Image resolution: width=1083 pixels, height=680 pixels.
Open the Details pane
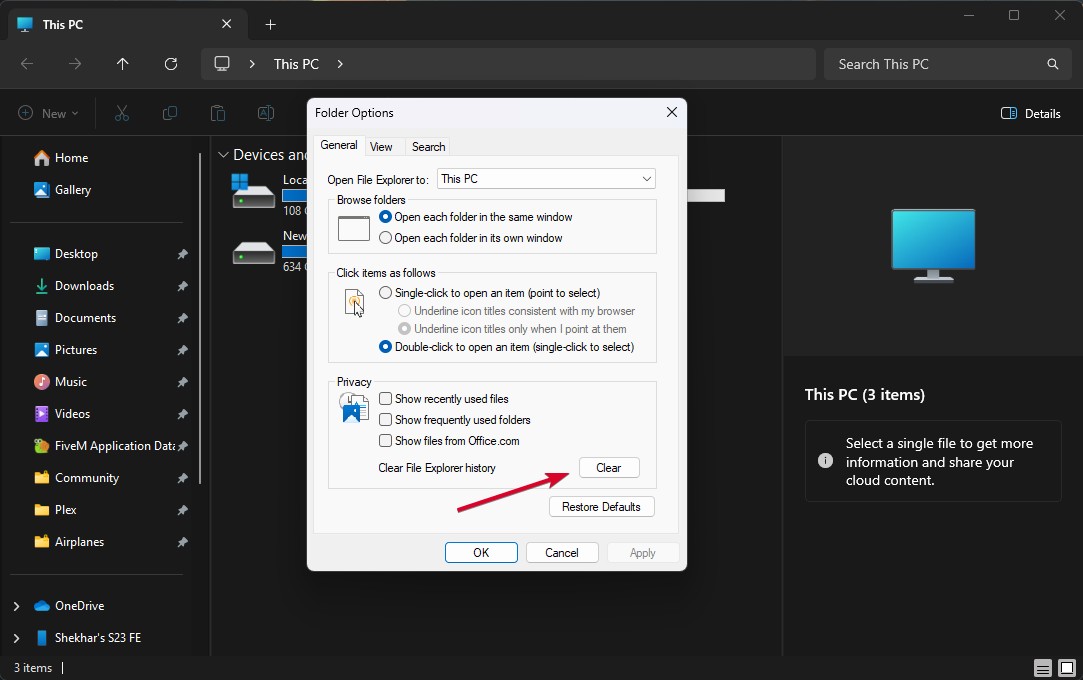coord(1030,113)
